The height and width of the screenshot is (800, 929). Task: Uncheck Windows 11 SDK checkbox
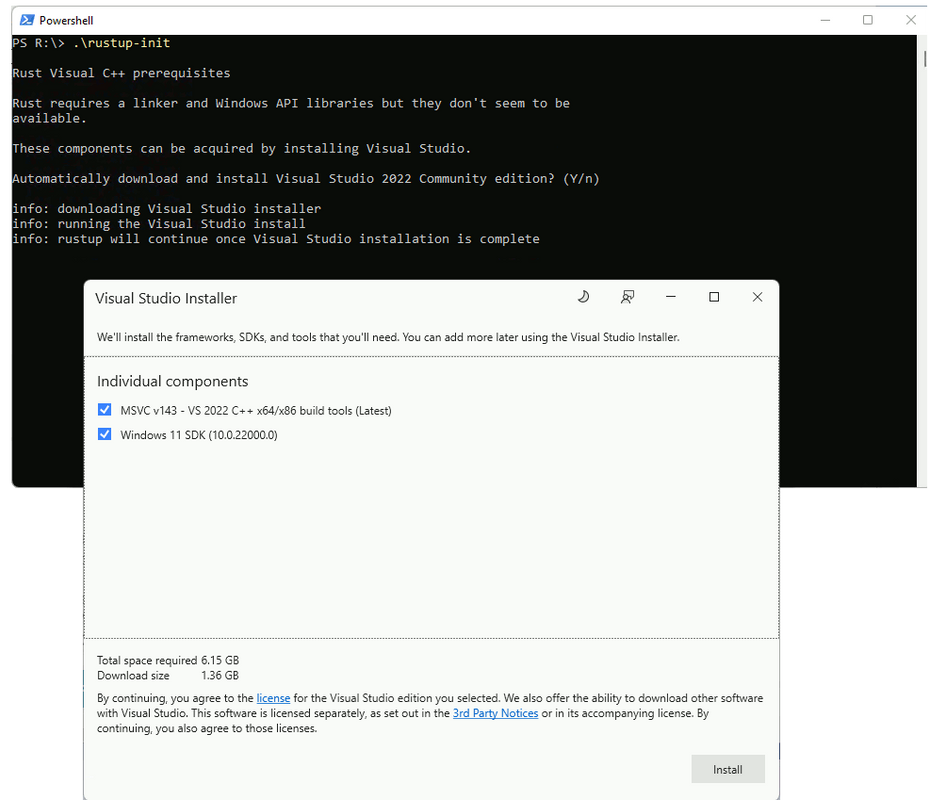[105, 434]
